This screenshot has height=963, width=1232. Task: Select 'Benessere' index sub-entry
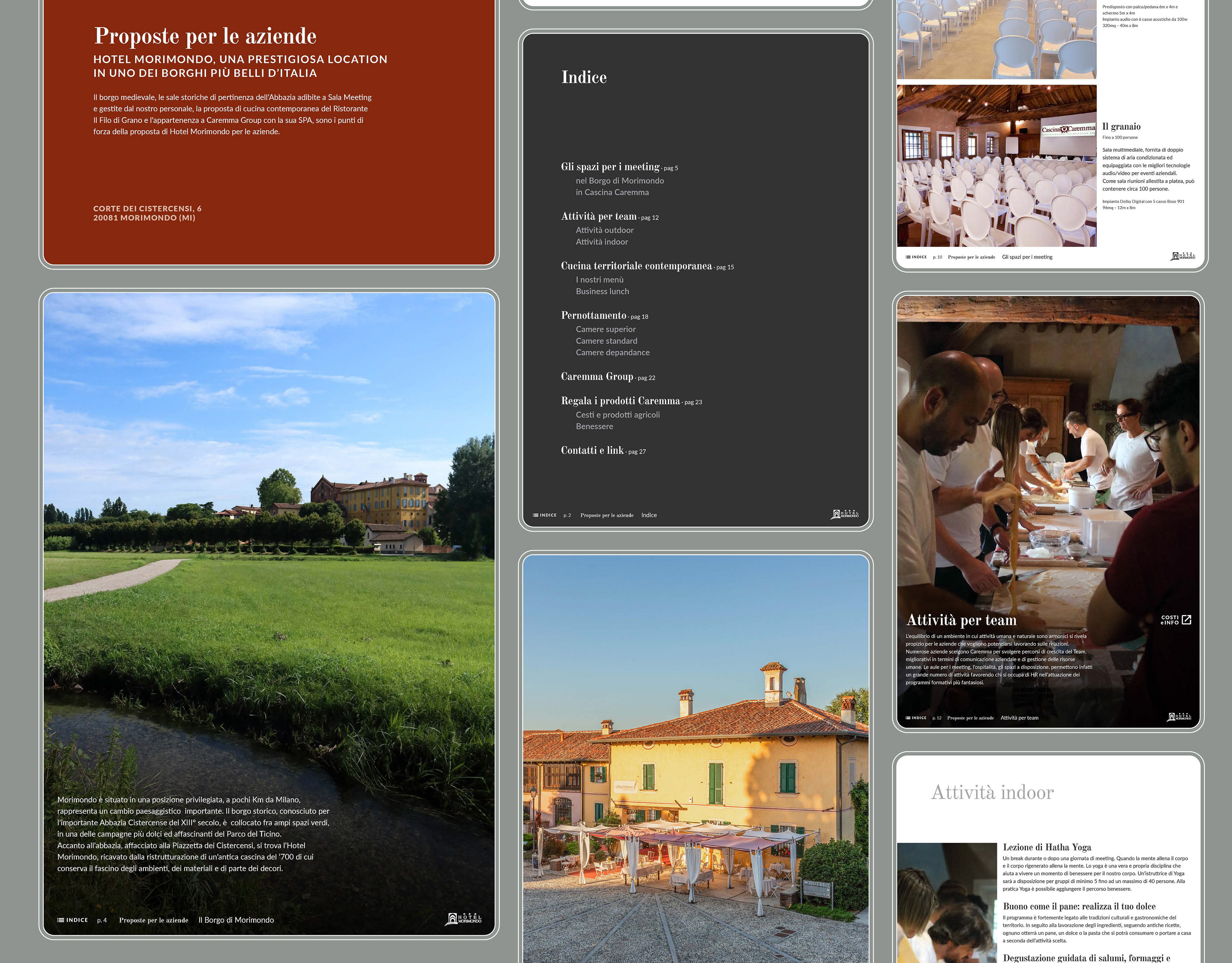(594, 427)
